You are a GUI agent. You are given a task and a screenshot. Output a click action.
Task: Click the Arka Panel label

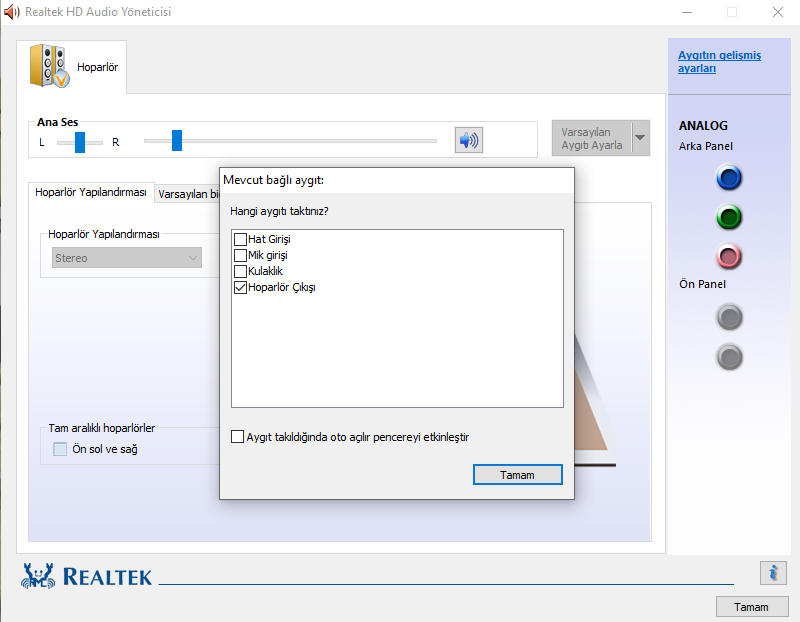[x=706, y=146]
